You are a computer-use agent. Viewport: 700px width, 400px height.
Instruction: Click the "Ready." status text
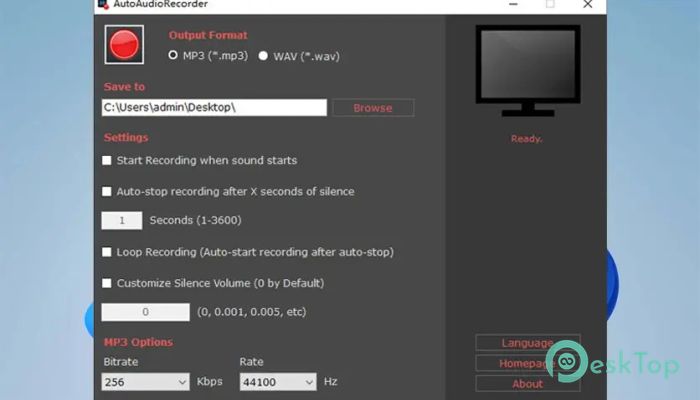coord(527,139)
